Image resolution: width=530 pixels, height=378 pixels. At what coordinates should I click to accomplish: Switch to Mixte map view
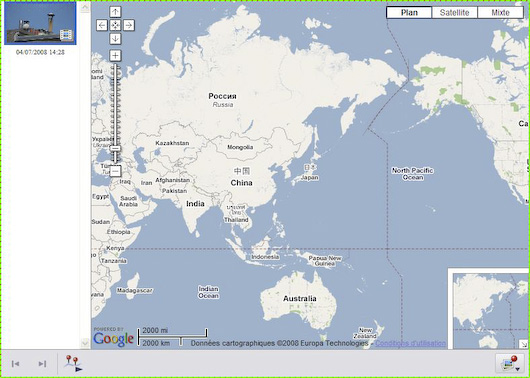pos(500,13)
